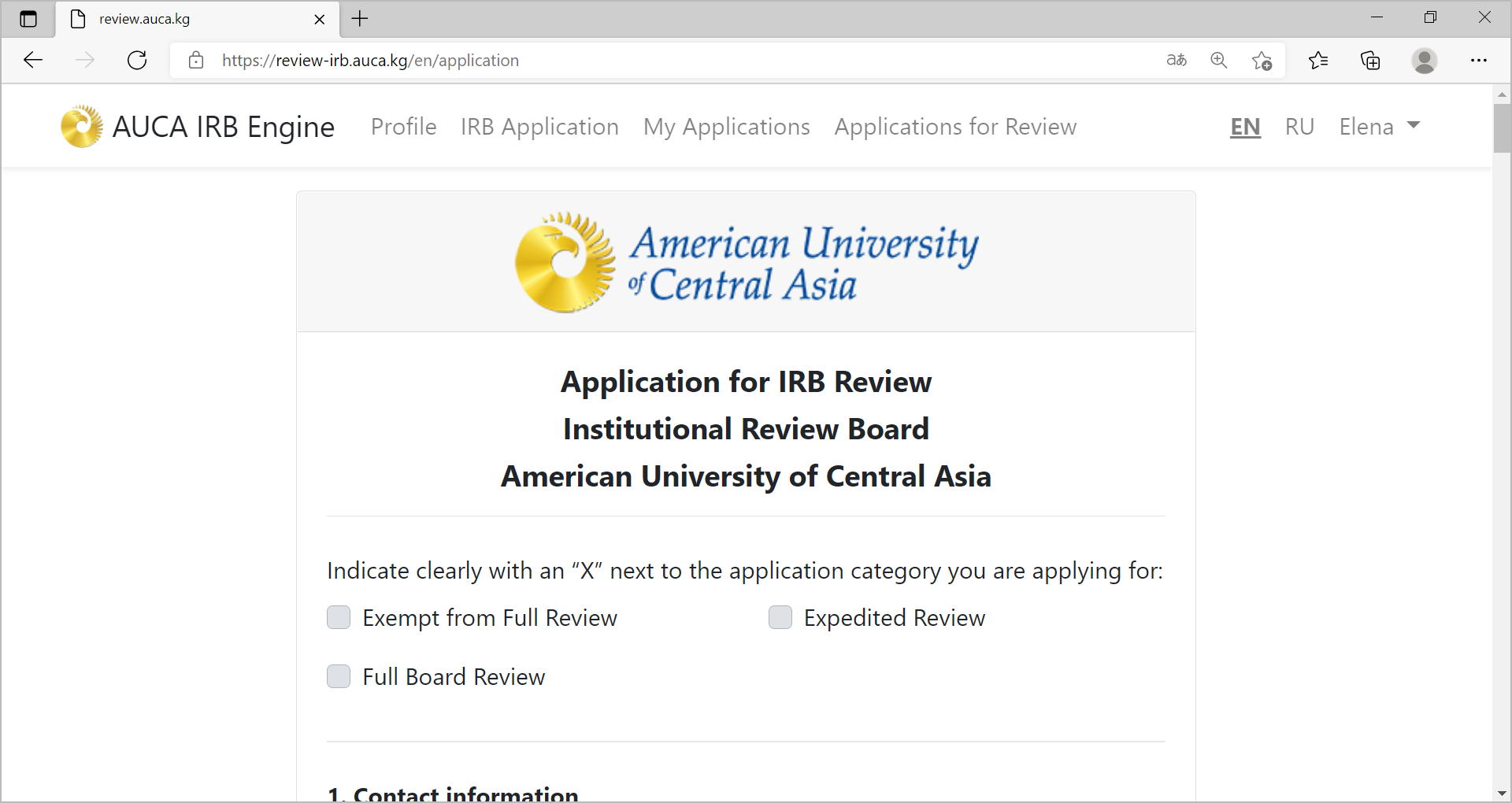Check Expedited Review box

(780, 617)
